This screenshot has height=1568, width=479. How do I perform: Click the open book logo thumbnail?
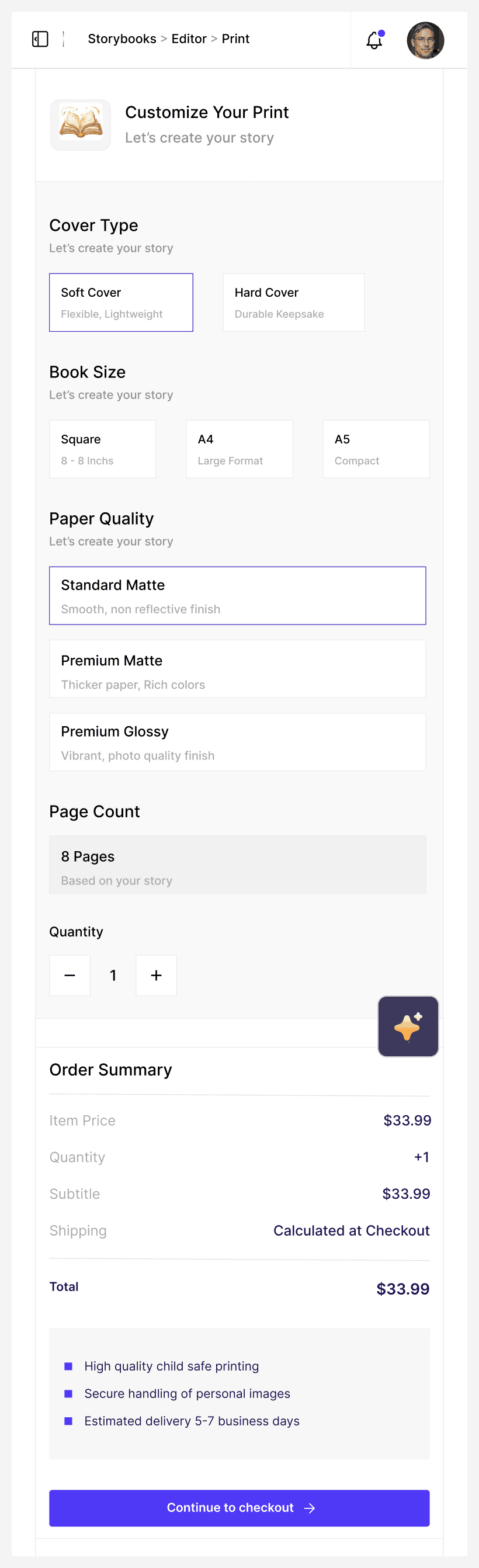coord(81,125)
